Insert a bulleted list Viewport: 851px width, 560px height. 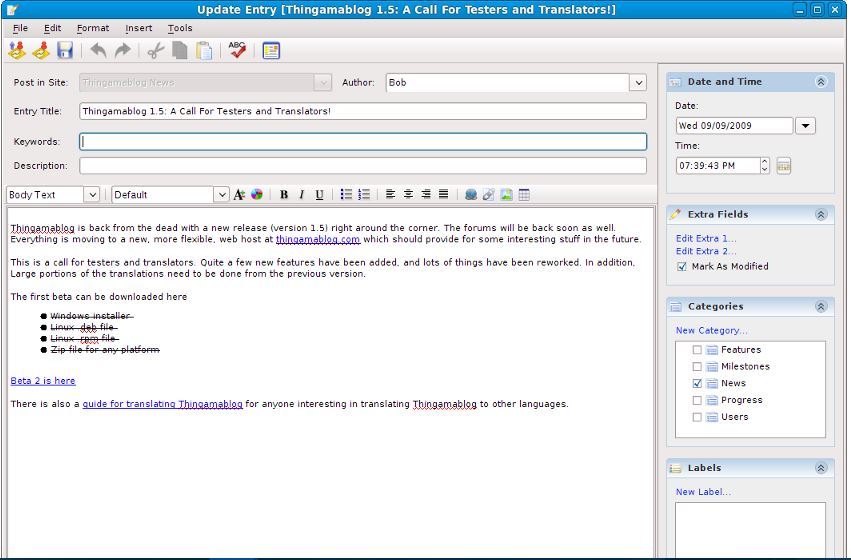pos(346,194)
